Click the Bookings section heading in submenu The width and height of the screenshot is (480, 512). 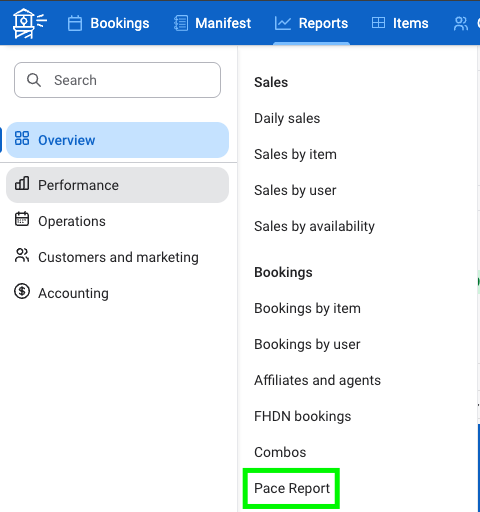coord(283,272)
